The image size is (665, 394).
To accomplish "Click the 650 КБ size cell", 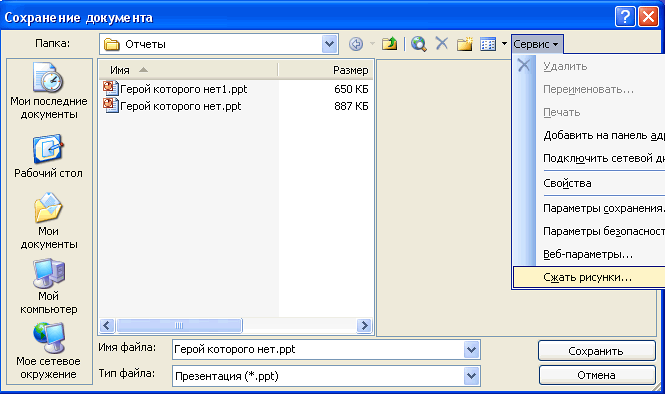I will tap(351, 89).
